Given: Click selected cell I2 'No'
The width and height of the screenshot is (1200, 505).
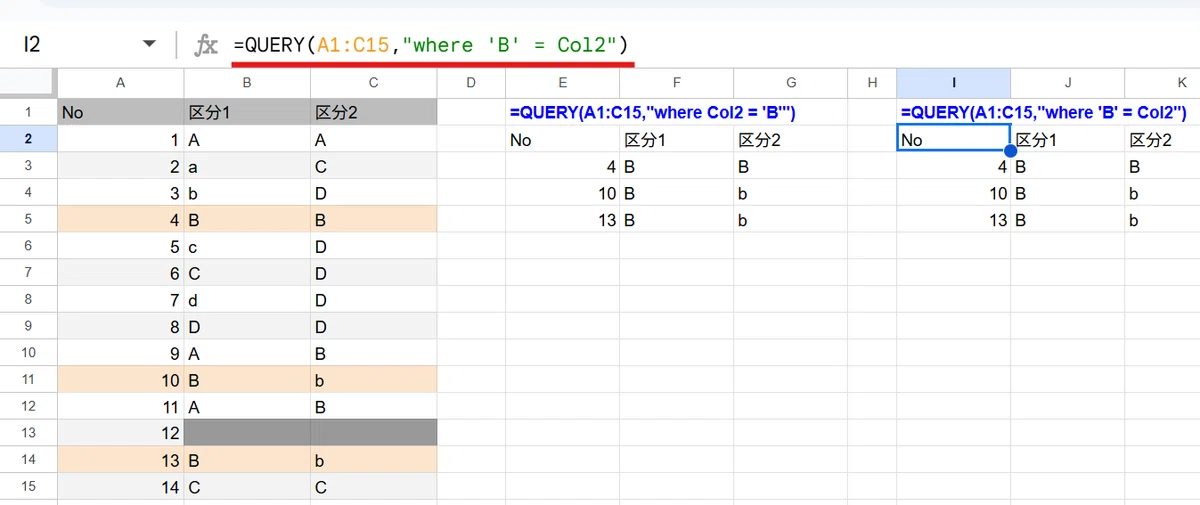Looking at the screenshot, I should [954, 139].
